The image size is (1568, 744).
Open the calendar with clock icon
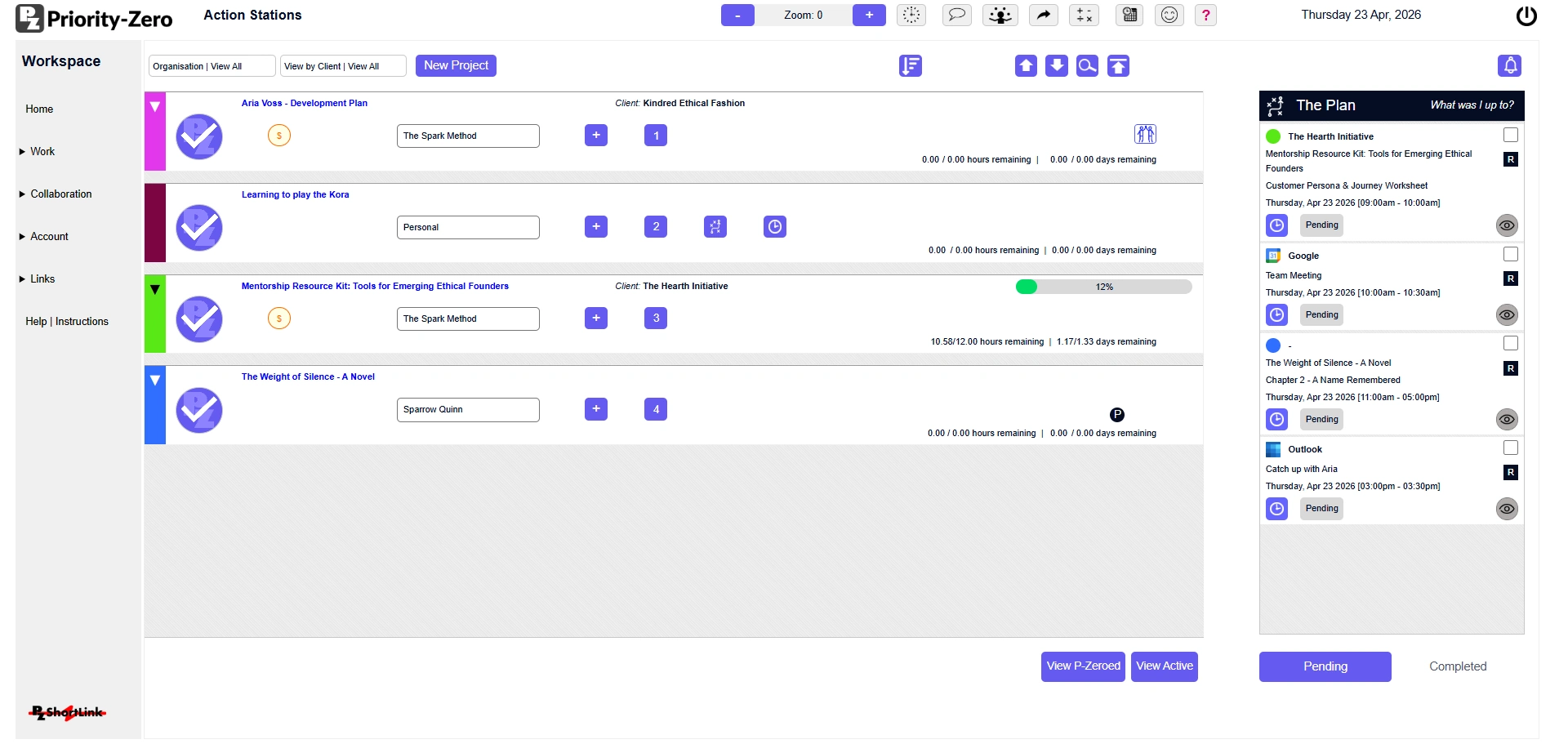(1129, 15)
